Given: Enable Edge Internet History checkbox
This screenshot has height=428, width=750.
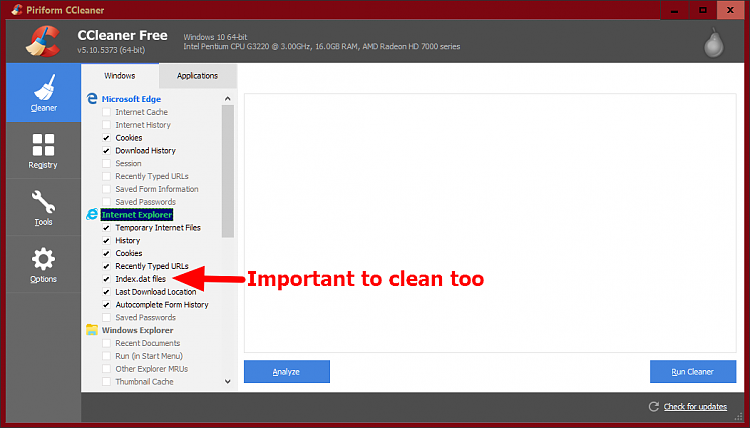Looking at the screenshot, I should pyautogui.click(x=106, y=125).
